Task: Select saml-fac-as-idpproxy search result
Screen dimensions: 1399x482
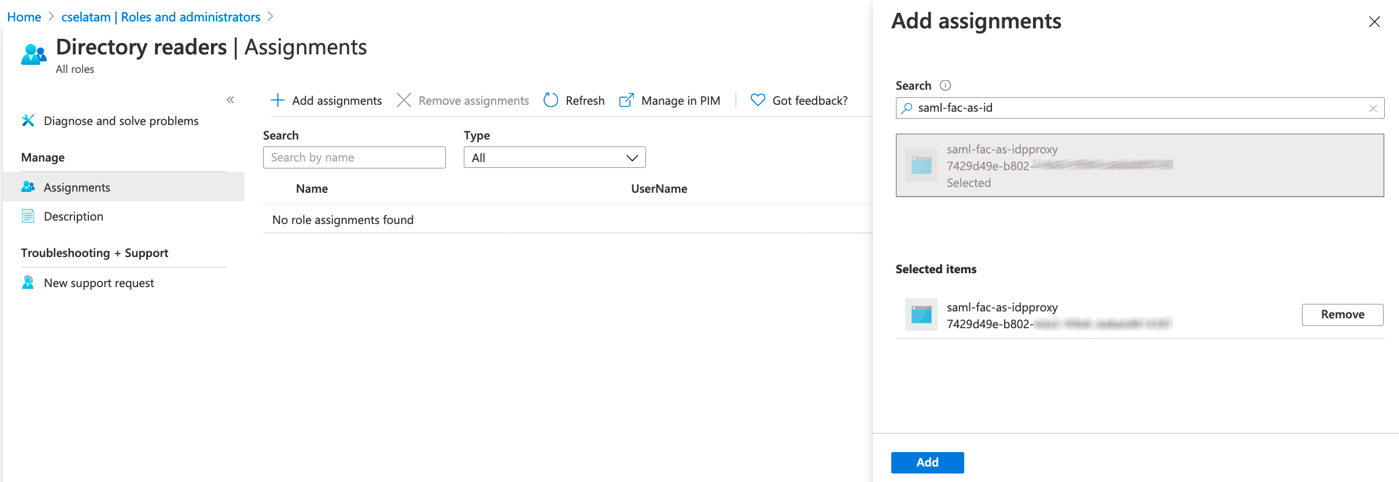Action: (1139, 165)
